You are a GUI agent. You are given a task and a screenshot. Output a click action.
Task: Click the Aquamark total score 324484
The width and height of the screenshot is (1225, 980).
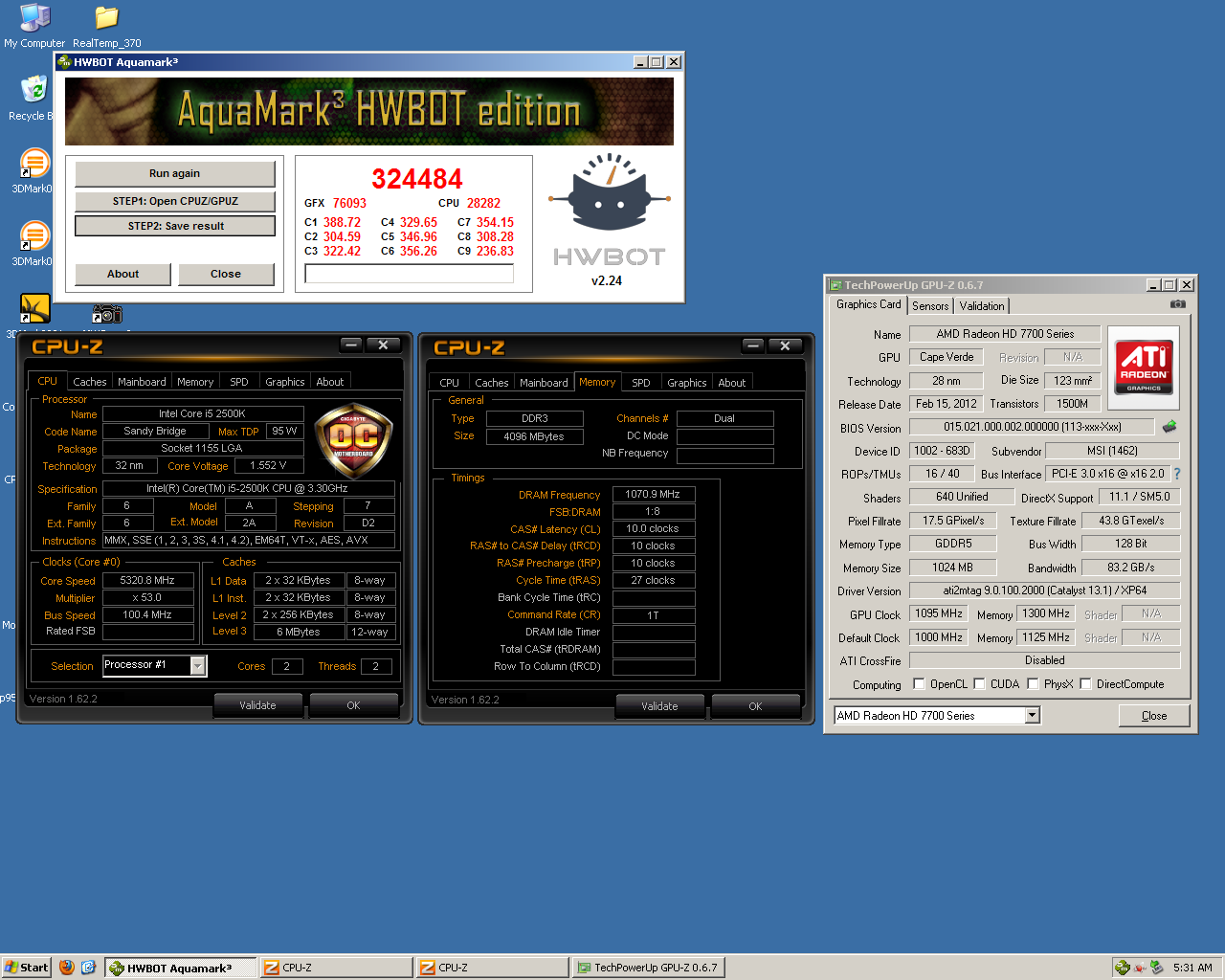tap(416, 179)
